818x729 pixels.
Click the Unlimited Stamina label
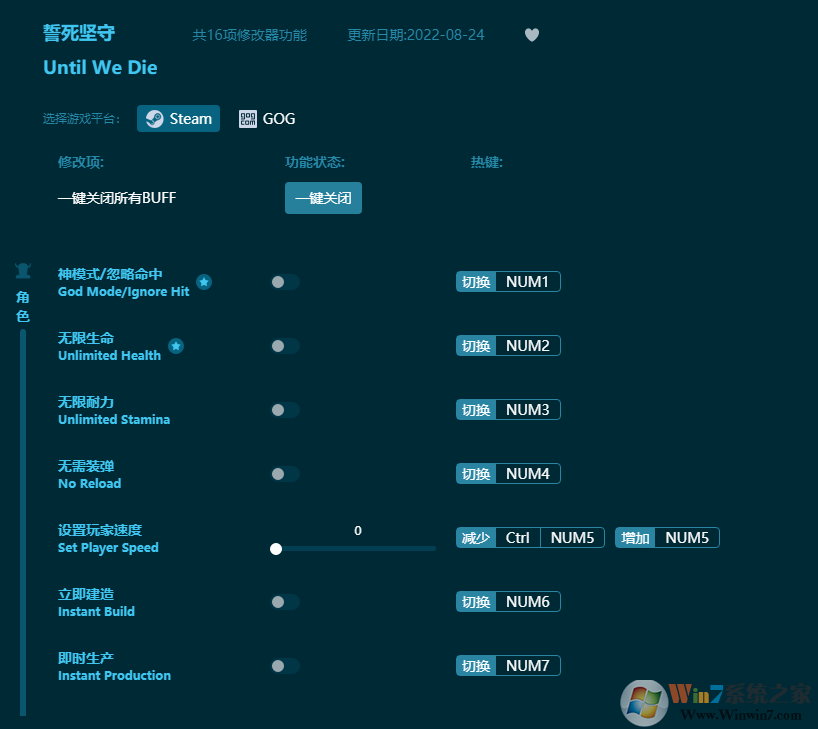[x=114, y=420]
